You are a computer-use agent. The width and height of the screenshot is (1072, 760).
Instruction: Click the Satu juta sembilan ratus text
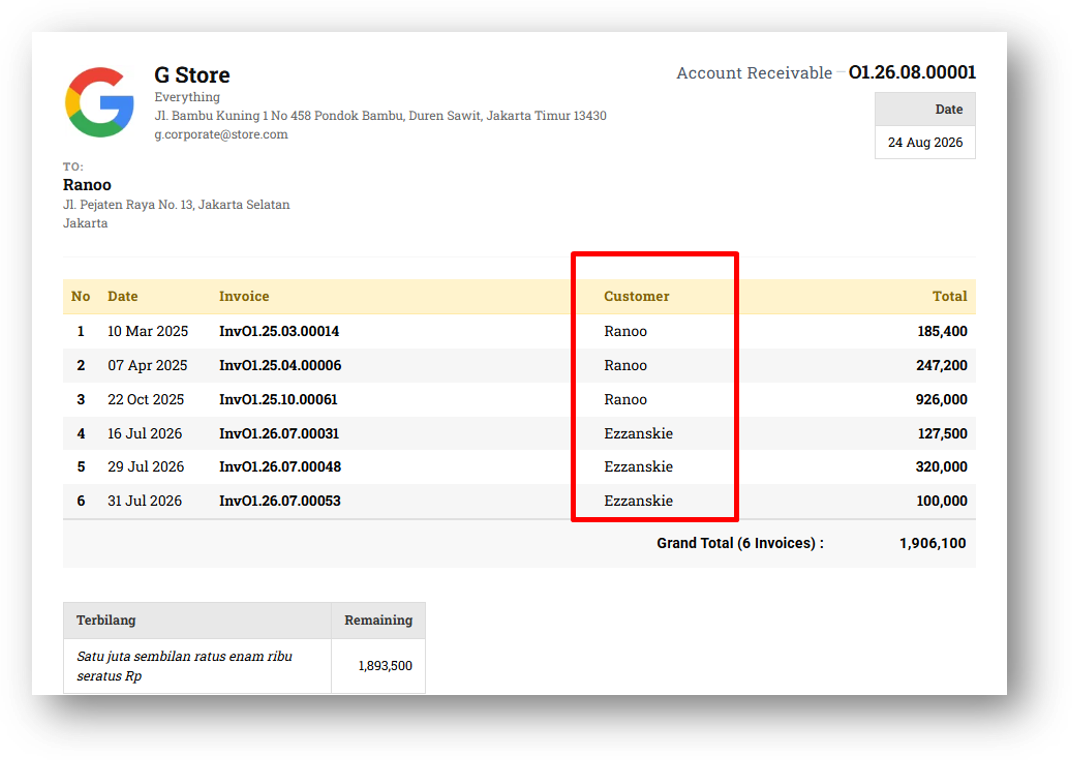(x=185, y=666)
